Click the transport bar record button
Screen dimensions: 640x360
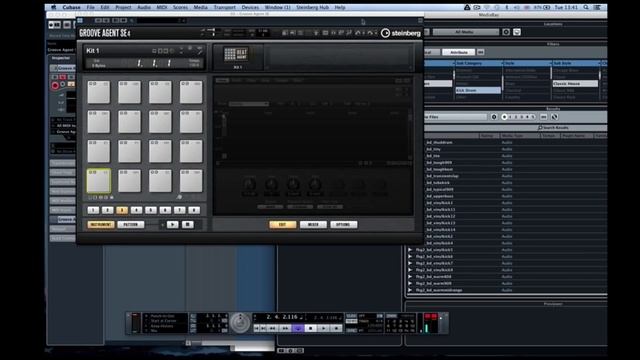[x=336, y=328]
